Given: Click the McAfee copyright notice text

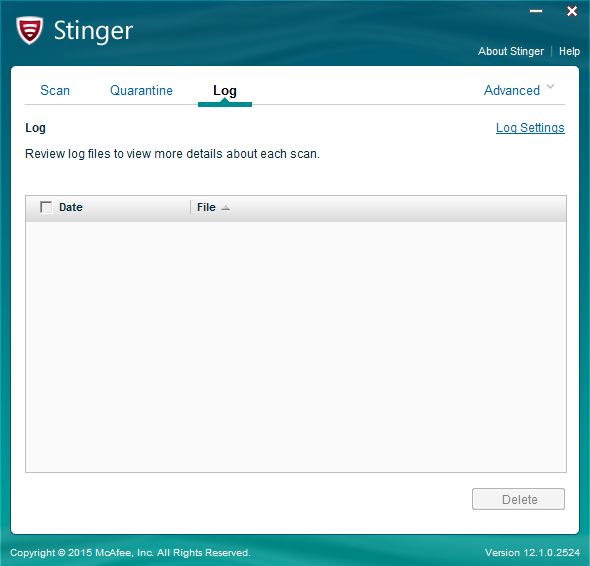Looking at the screenshot, I should [x=130, y=552].
